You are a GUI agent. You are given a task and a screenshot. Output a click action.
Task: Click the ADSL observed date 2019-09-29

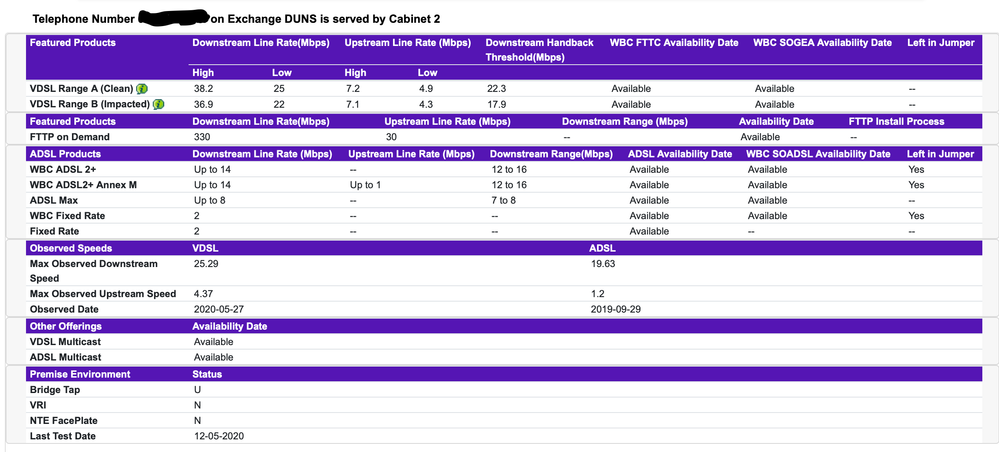(616, 309)
